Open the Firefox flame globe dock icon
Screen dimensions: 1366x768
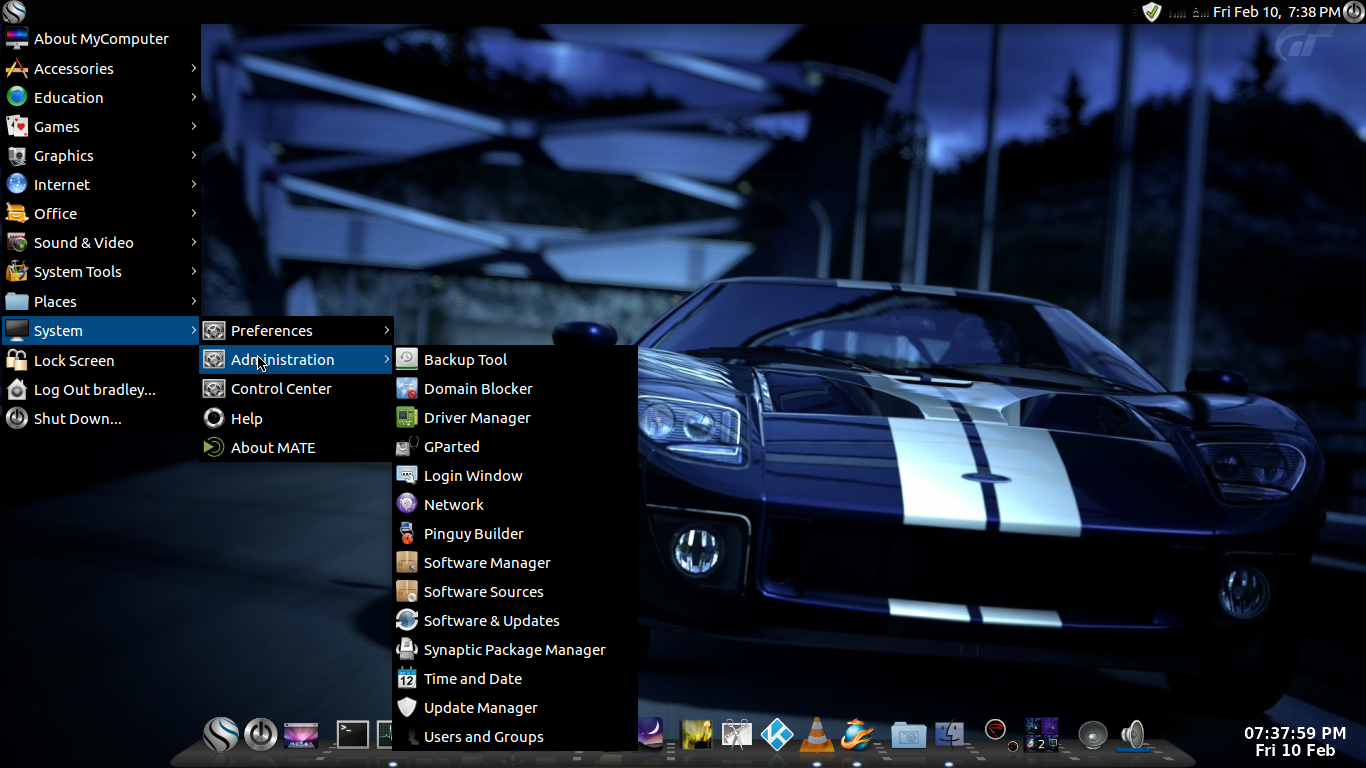[x=858, y=735]
